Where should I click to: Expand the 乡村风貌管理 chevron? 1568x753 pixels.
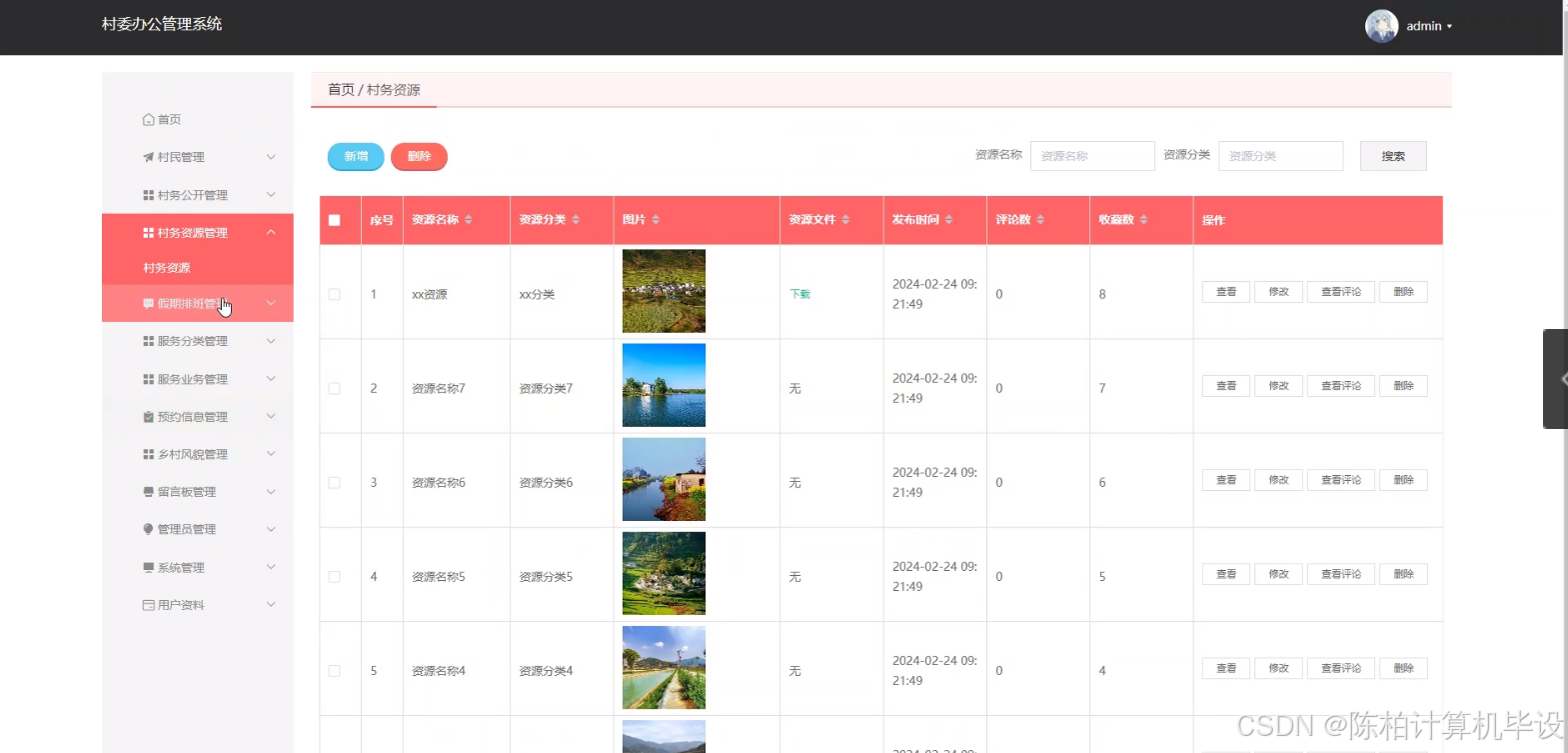(x=271, y=454)
